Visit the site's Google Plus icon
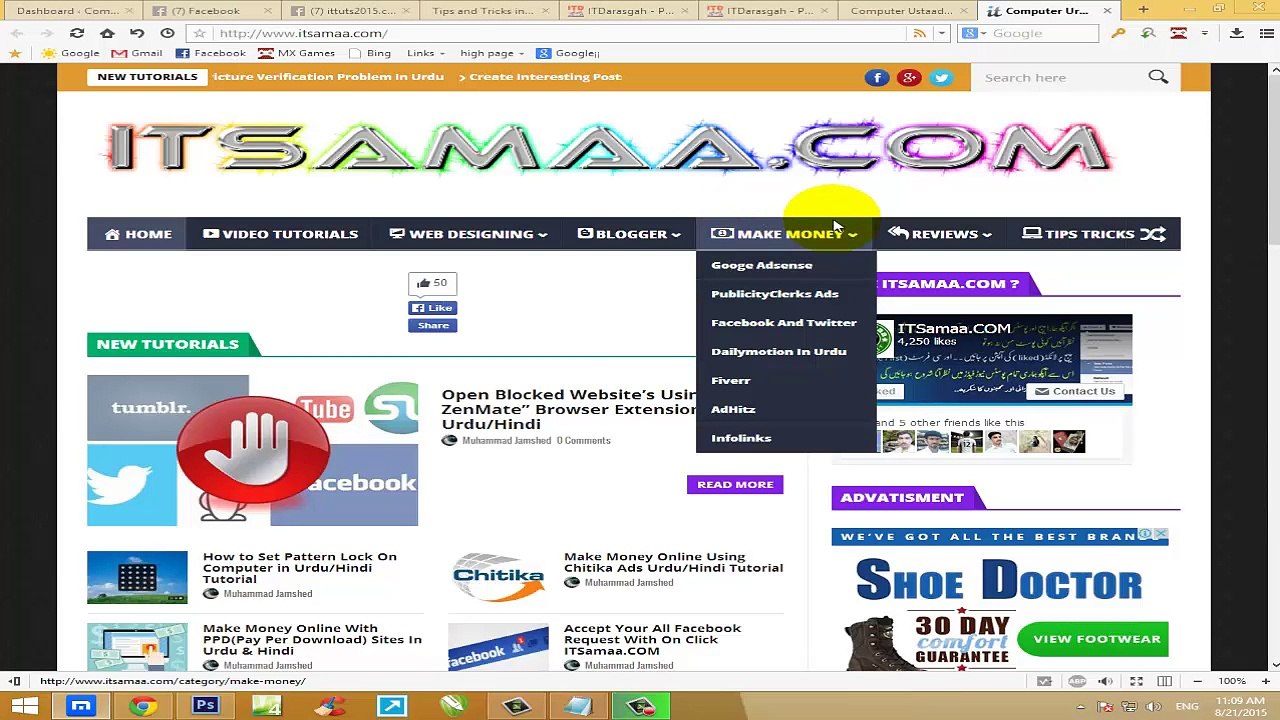 pyautogui.click(x=909, y=77)
